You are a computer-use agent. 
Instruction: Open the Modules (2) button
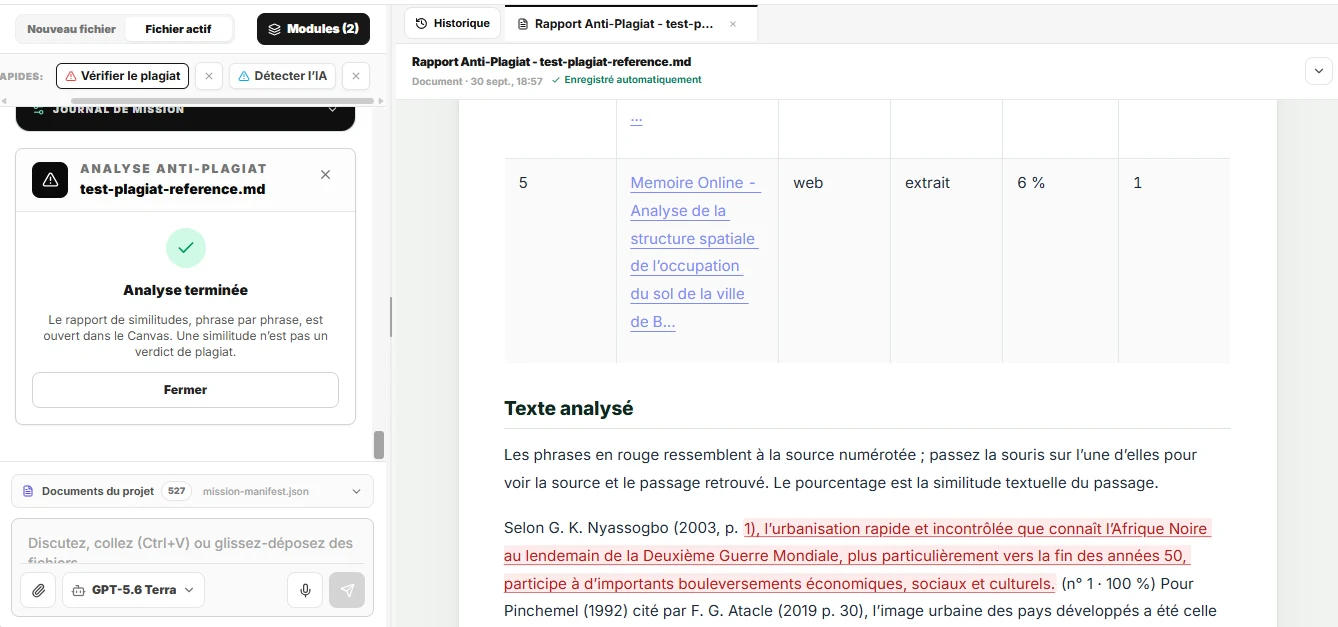tap(313, 29)
